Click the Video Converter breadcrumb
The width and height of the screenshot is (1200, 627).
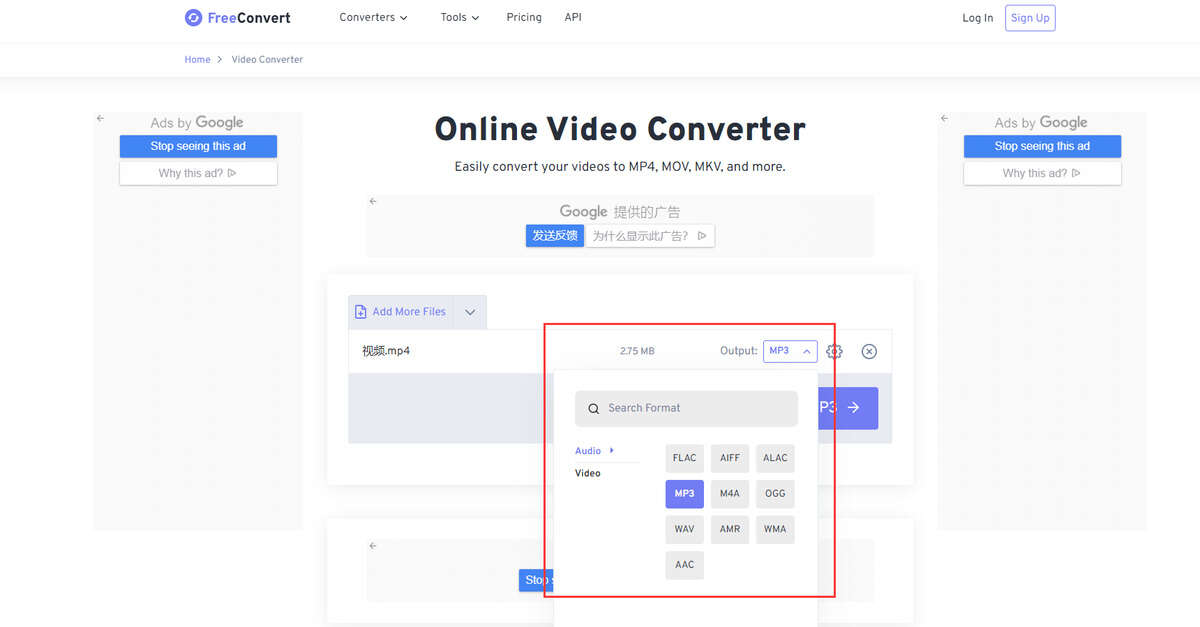[x=267, y=60]
